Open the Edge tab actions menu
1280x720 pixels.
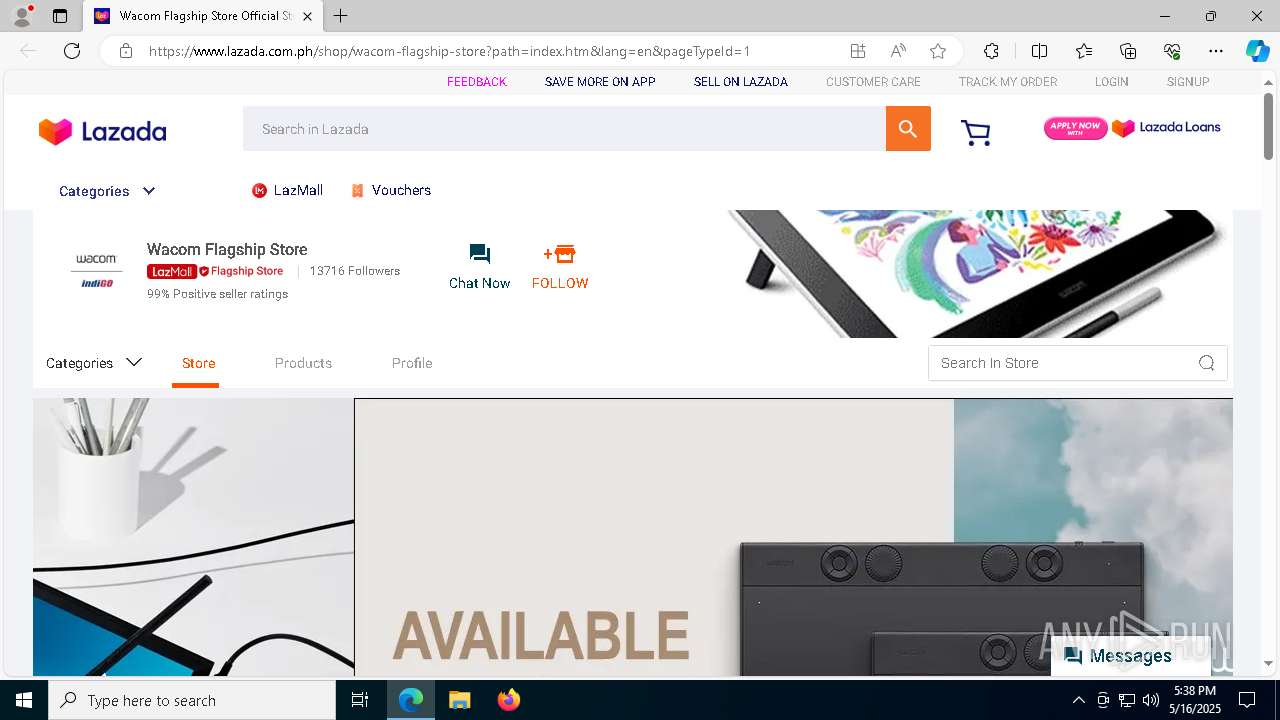click(x=60, y=16)
